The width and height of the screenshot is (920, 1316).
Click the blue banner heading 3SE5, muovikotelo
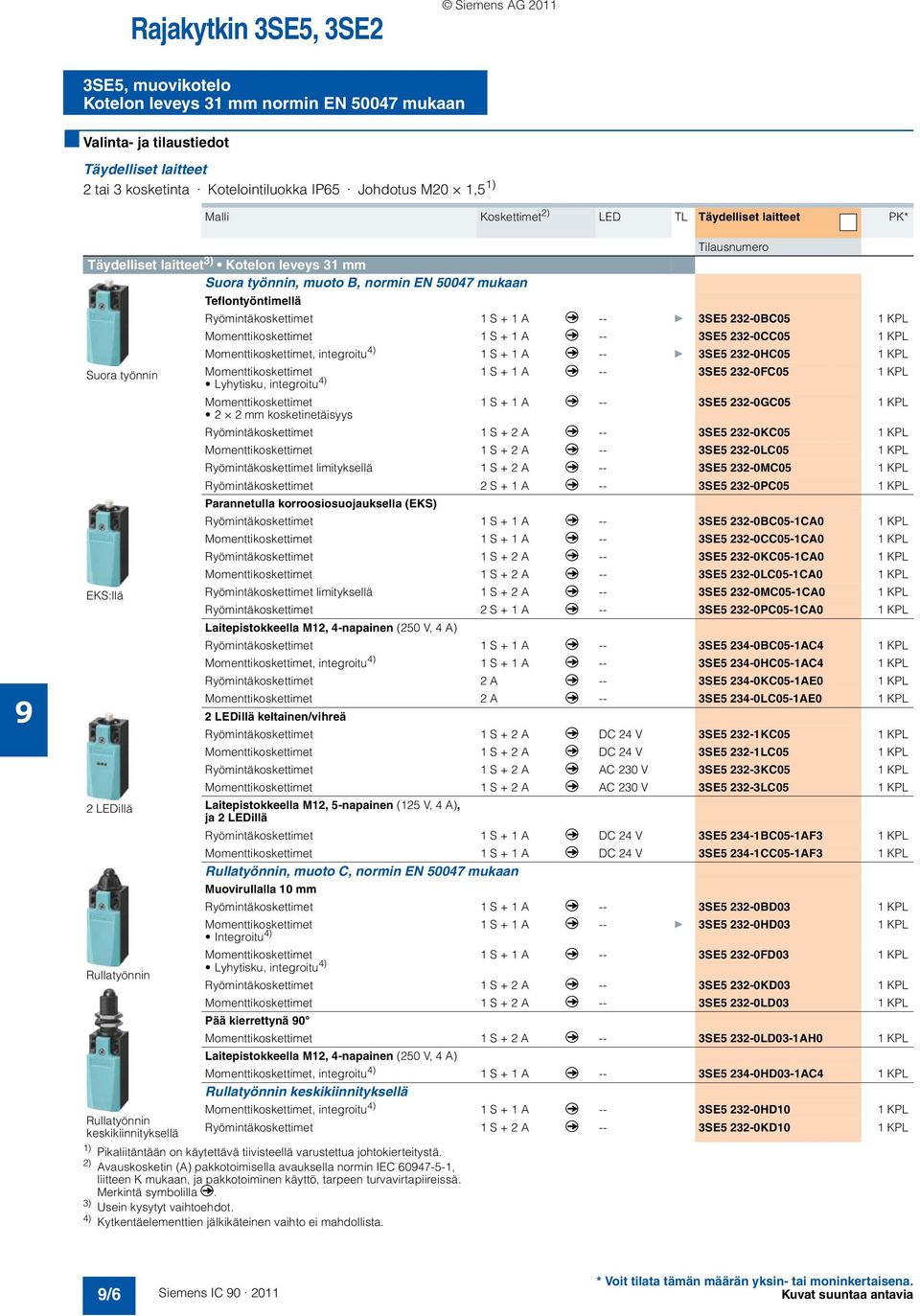tap(157, 85)
